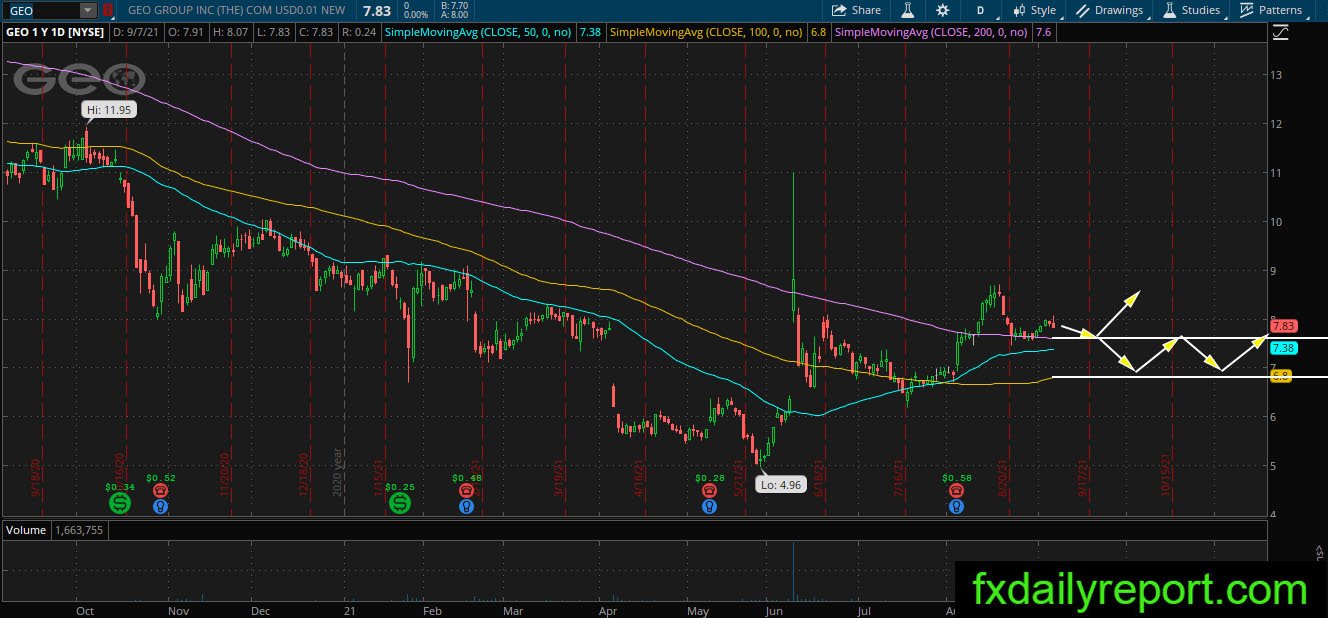This screenshot has width=1328, height=618.
Task: Click the Share button
Action: [x=857, y=10]
